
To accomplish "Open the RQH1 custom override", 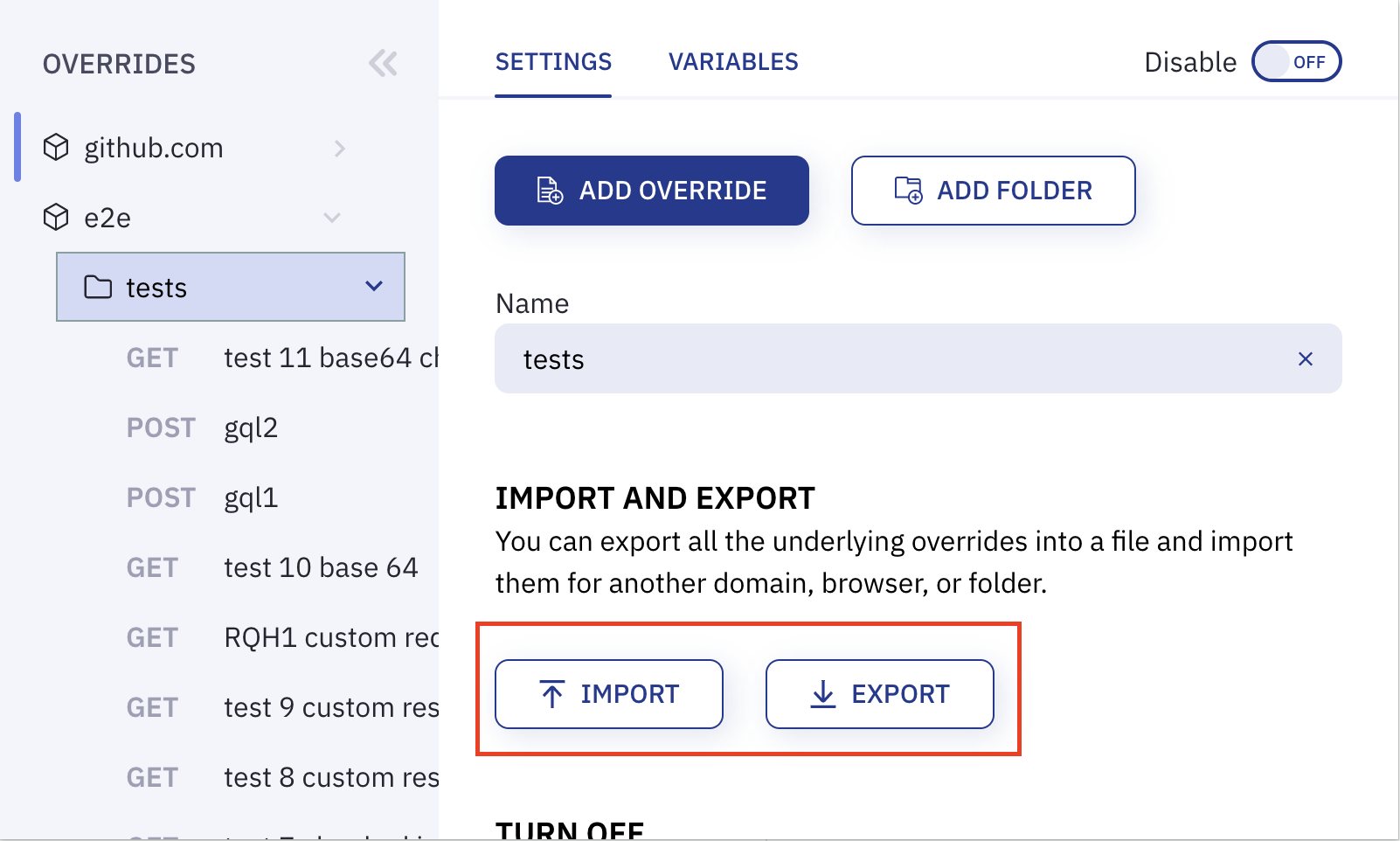I will coord(281,637).
